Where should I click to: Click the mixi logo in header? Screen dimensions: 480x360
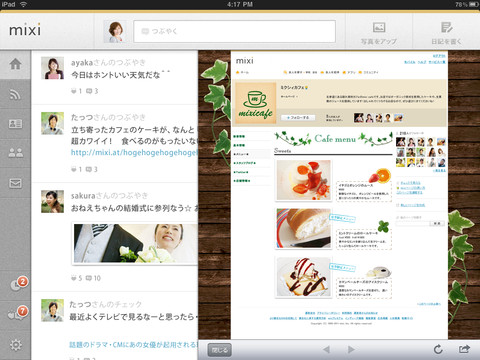click(25, 30)
